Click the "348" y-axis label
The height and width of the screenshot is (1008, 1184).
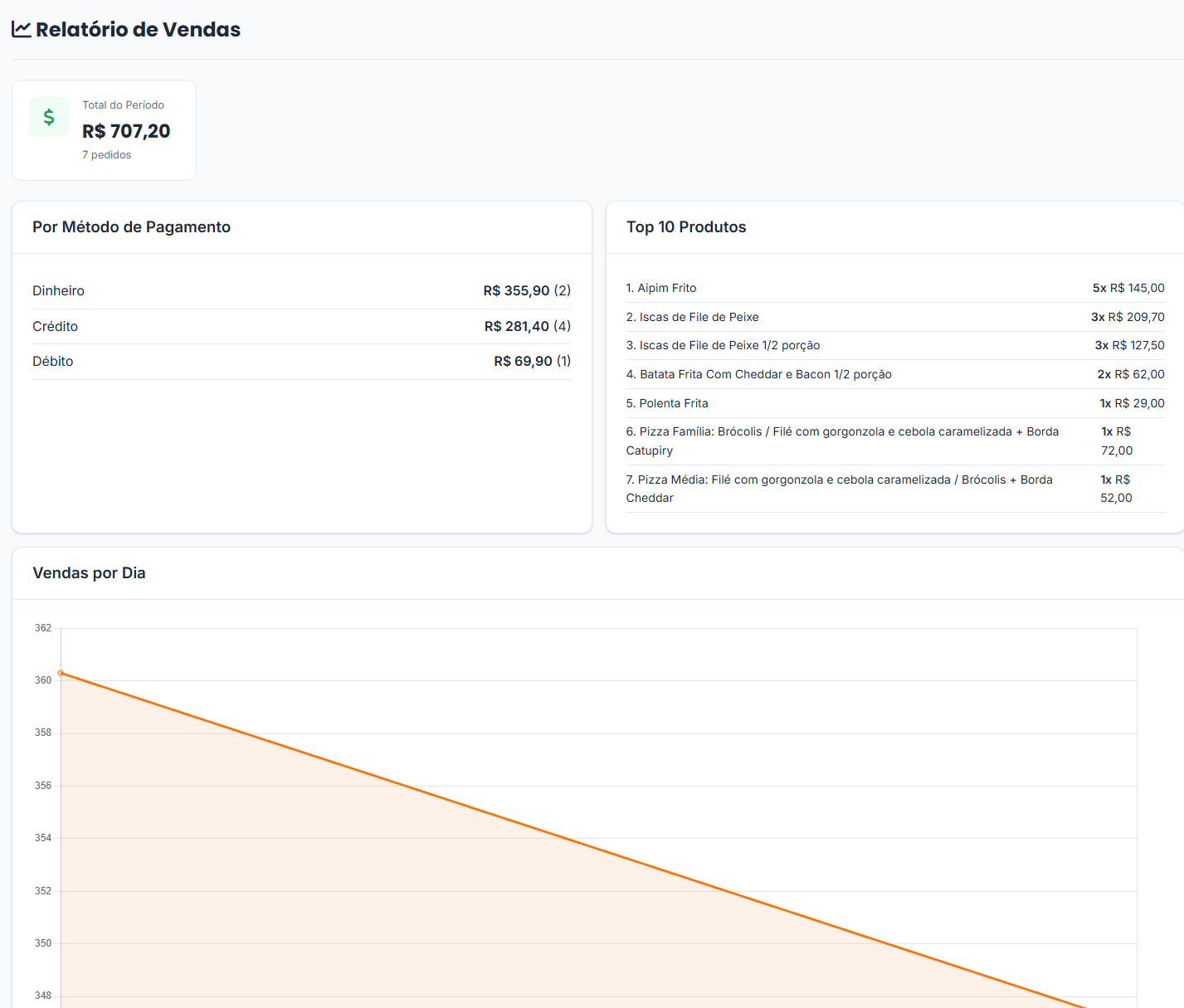tap(43, 996)
